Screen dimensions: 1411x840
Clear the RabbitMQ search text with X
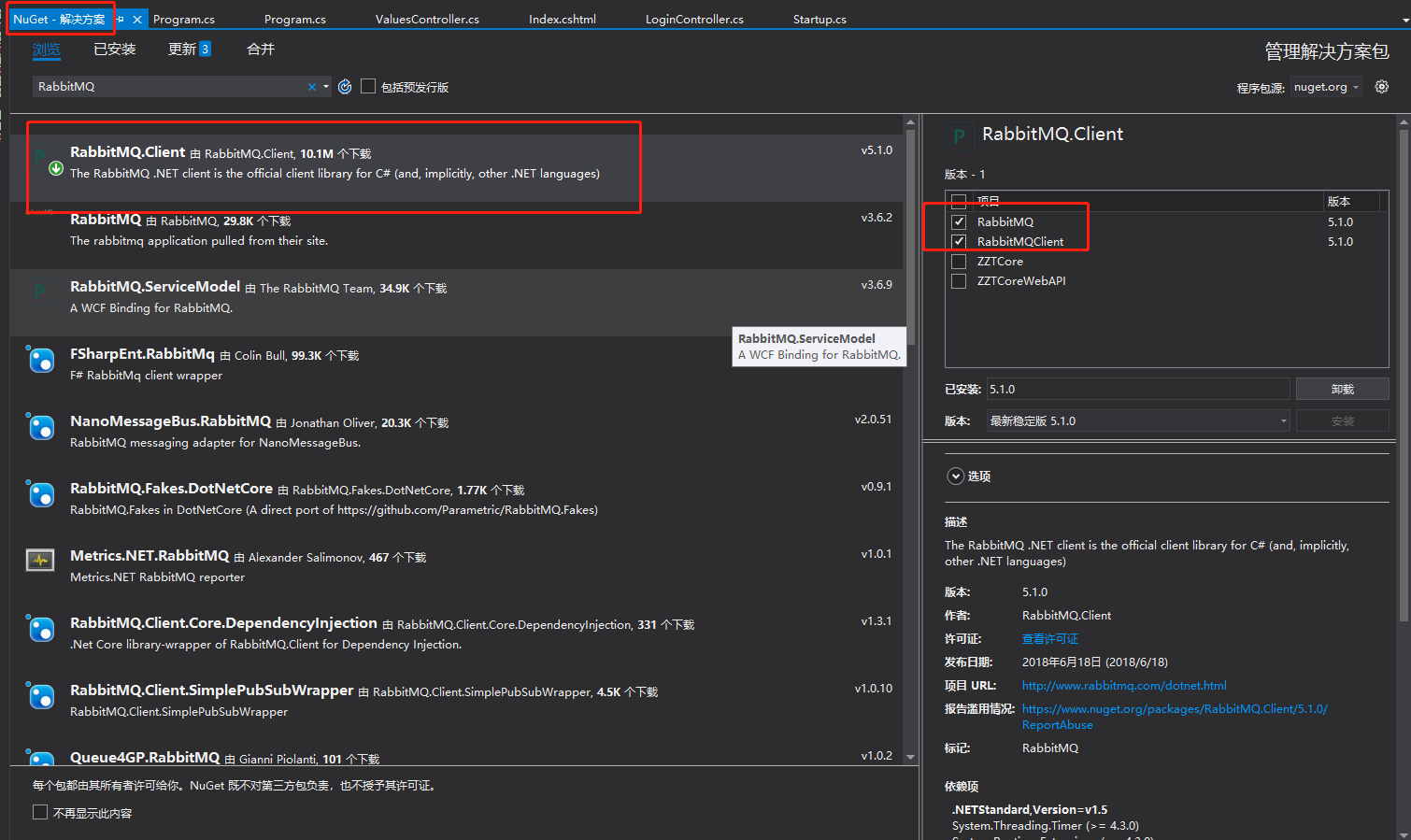click(x=312, y=87)
